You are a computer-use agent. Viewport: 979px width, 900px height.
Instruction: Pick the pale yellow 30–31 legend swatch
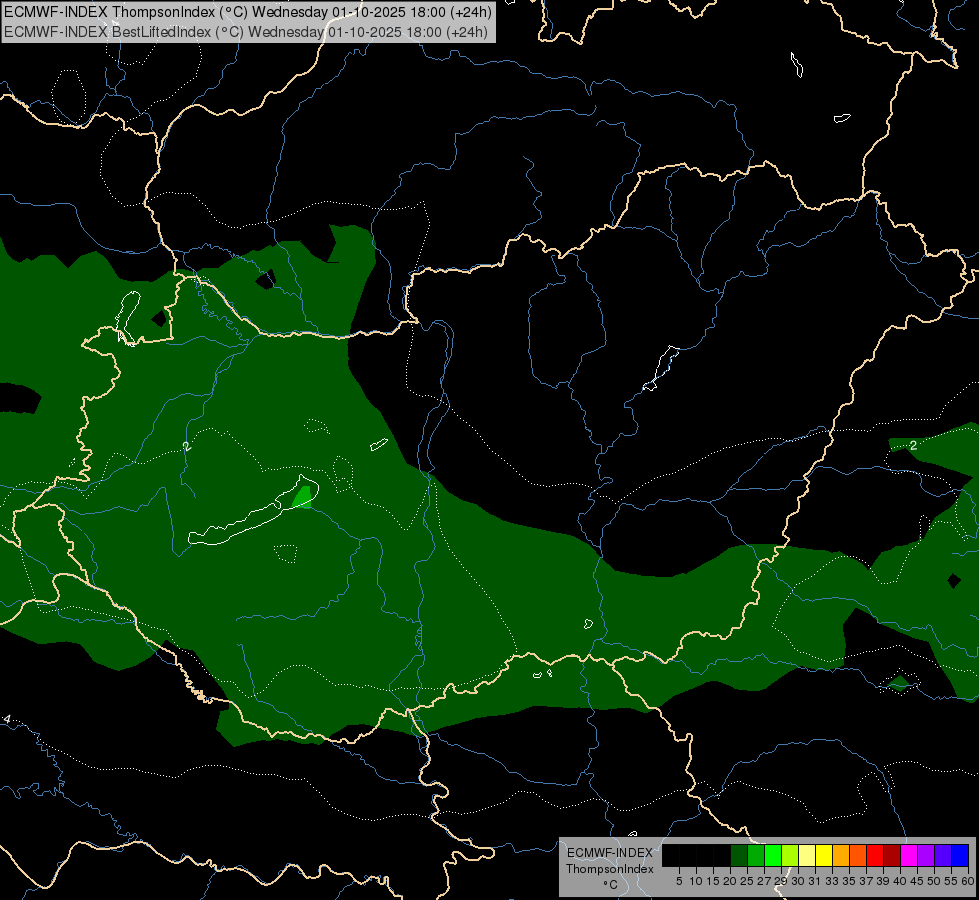pyautogui.click(x=807, y=856)
